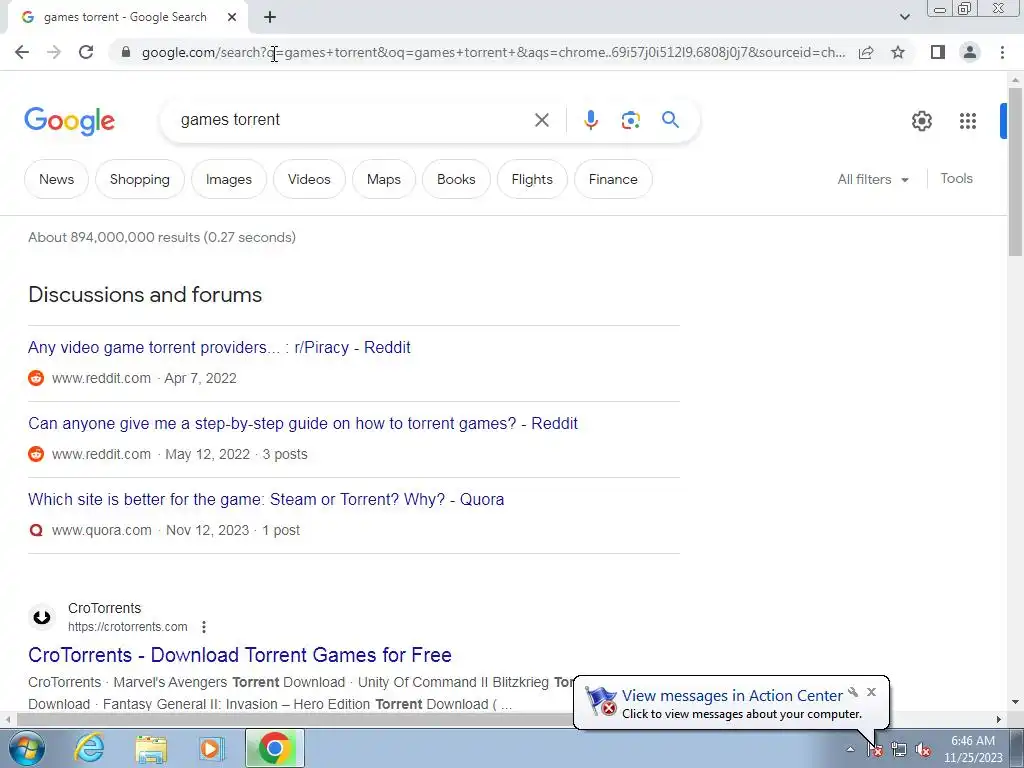Switch to the Videos filter
This screenshot has width=1024, height=768.
click(309, 179)
